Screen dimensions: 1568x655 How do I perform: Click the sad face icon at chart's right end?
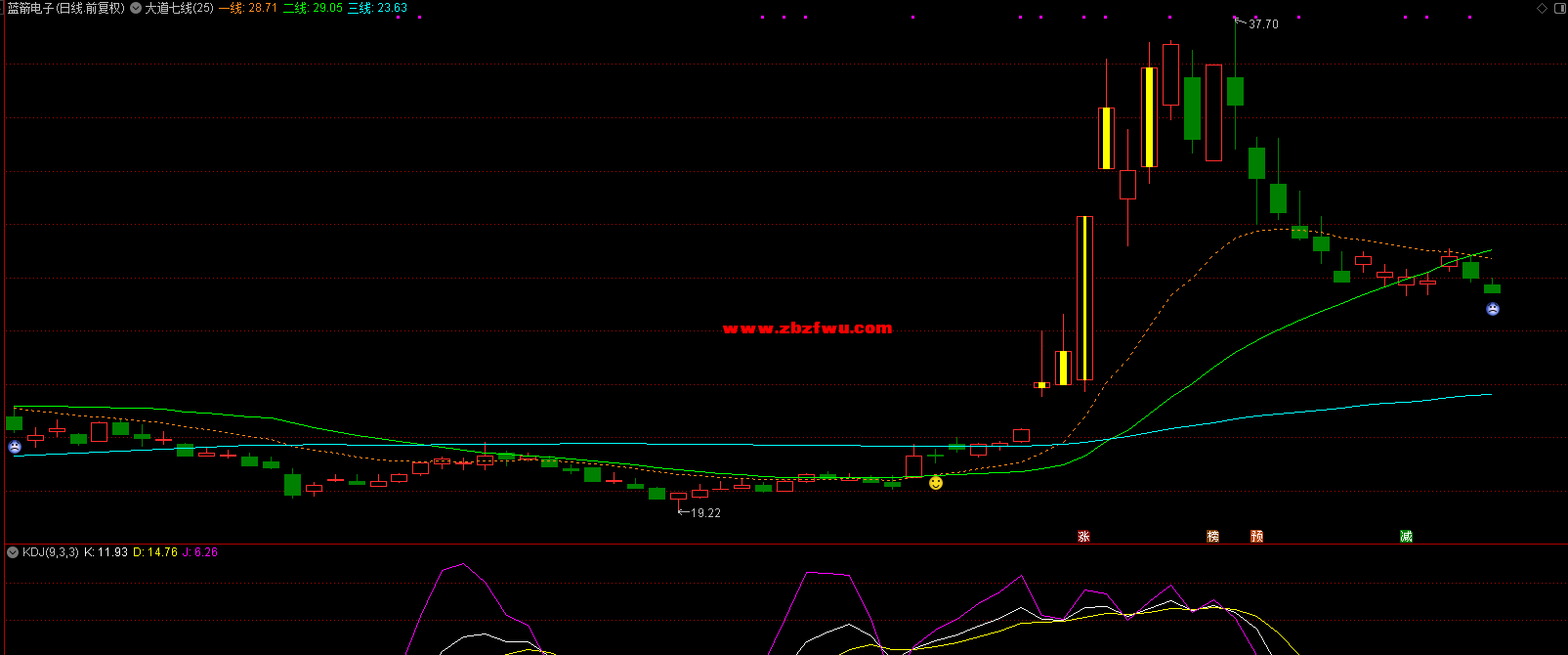click(x=1493, y=309)
